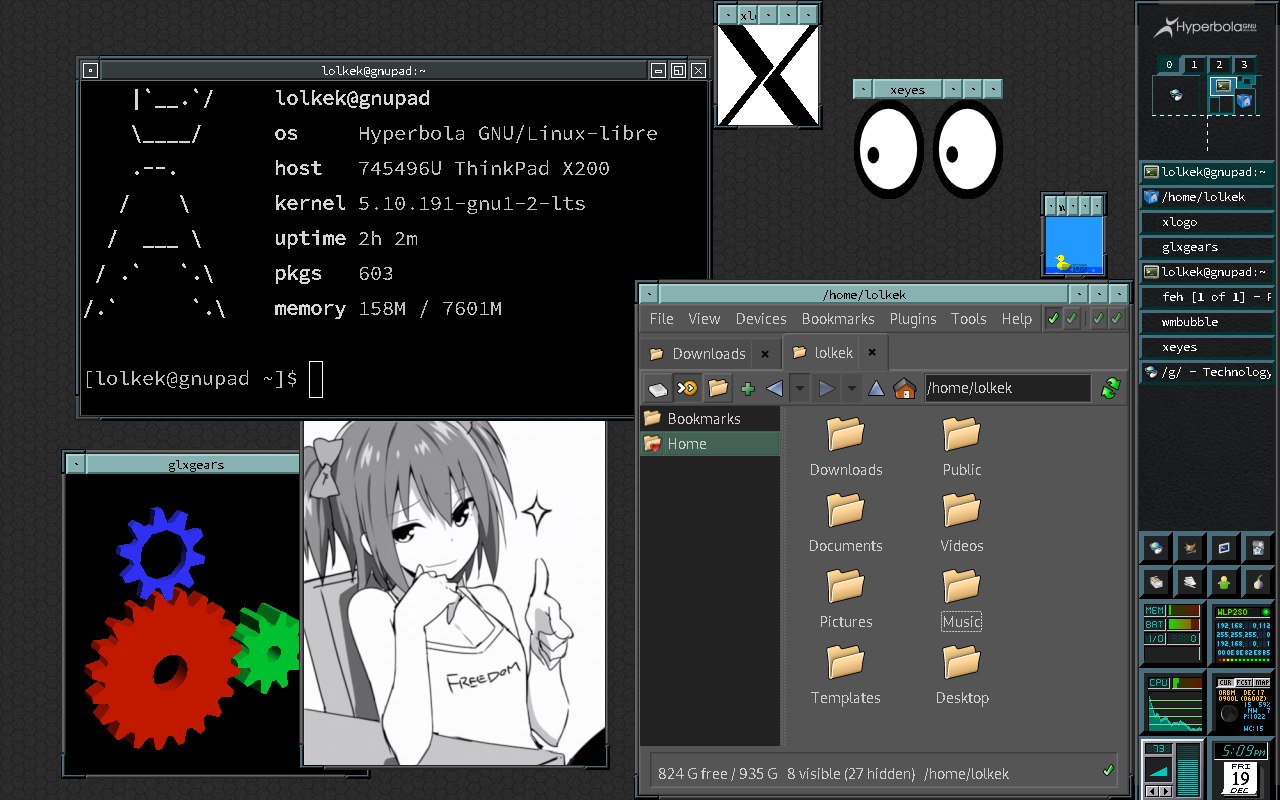The height and width of the screenshot is (800, 1280).
Task: Click the green plus new-tab icon
Action: tap(747, 388)
